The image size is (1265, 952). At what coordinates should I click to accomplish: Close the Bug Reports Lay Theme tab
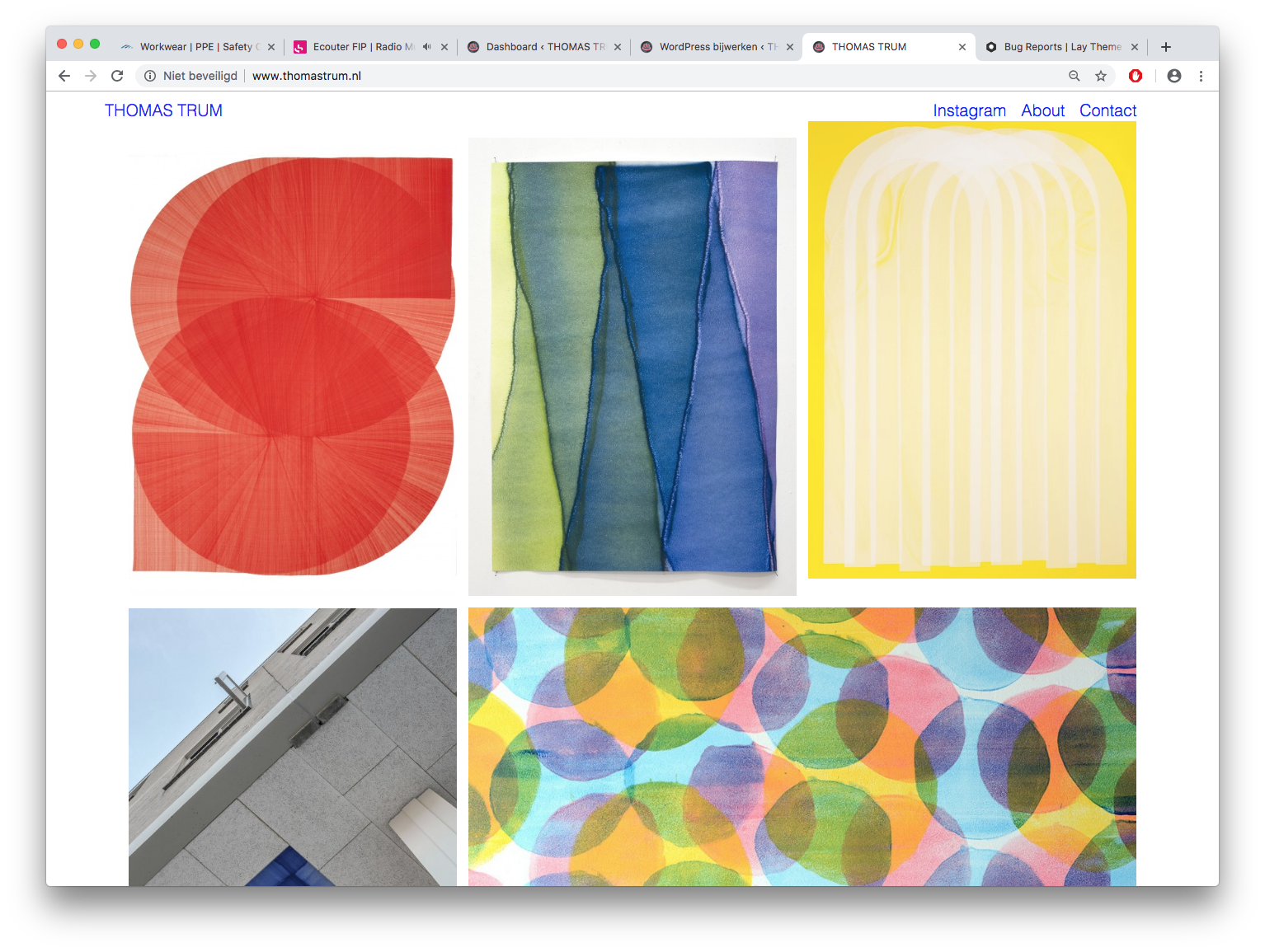[x=1135, y=47]
